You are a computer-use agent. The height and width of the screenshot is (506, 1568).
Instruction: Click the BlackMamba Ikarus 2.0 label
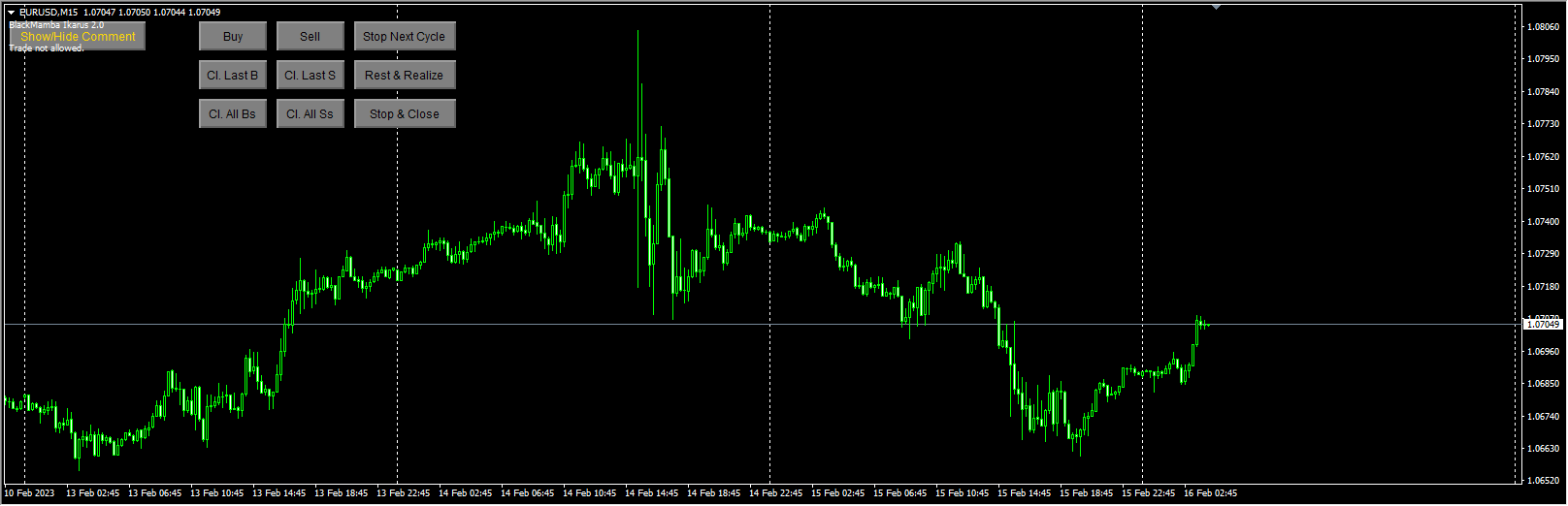56,24
